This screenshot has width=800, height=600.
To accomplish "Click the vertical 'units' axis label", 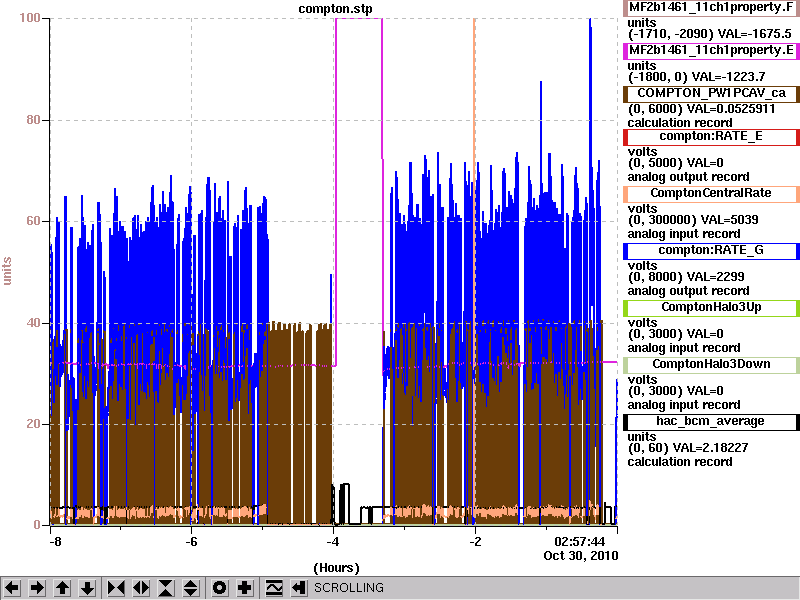I will [7, 271].
